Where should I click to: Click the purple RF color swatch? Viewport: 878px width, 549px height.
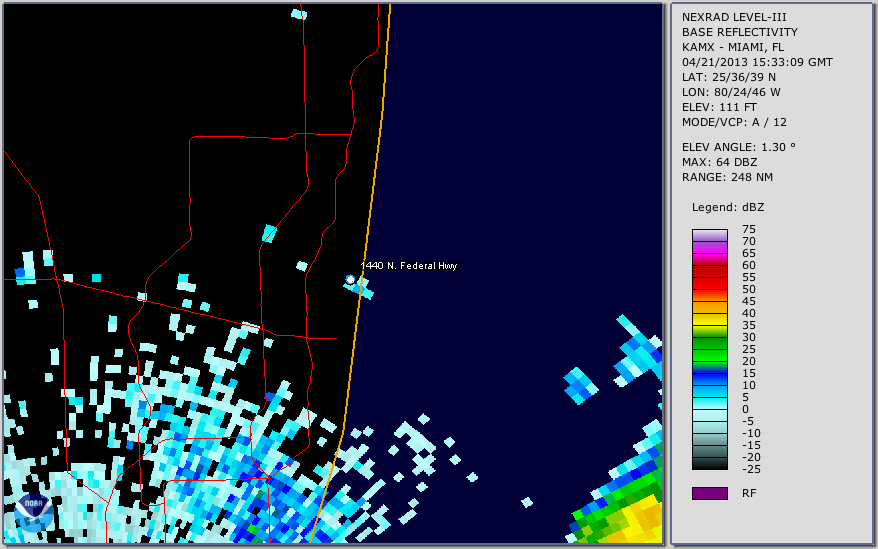[x=710, y=493]
